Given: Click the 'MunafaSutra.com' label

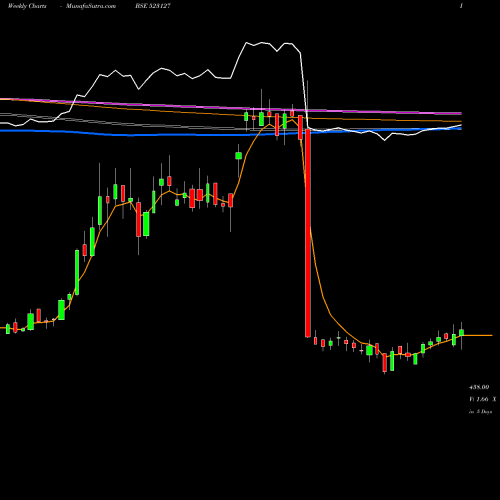Looking at the screenshot, I should pos(91,6).
